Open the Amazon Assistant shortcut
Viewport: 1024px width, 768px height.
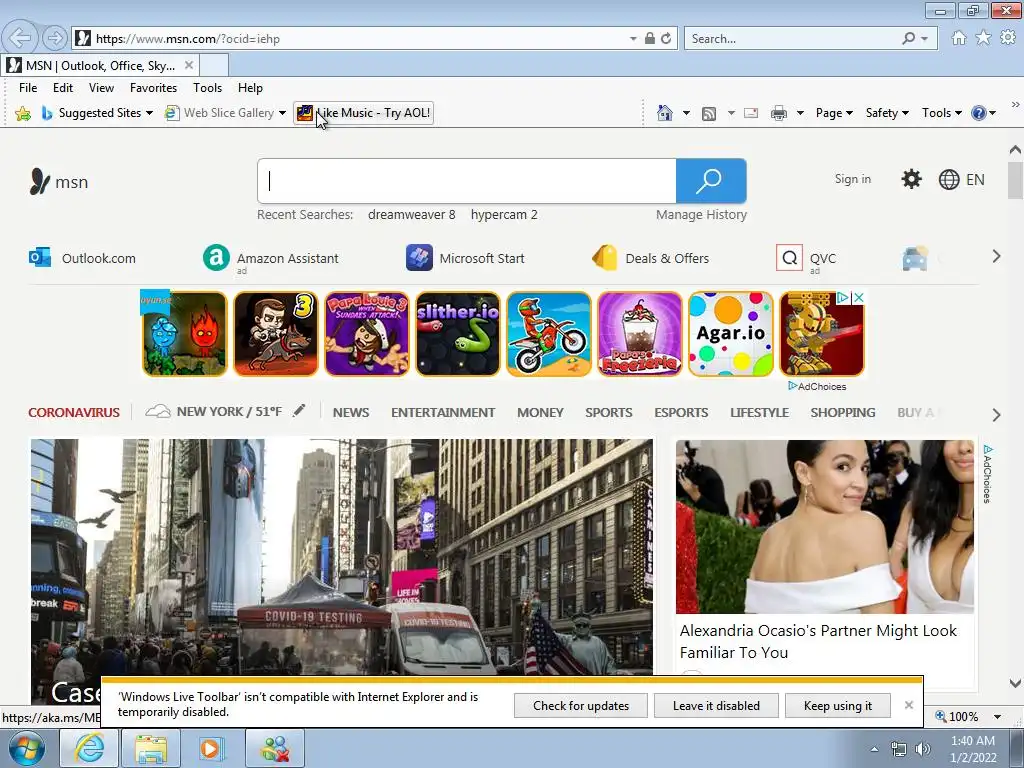pyautogui.click(x=270, y=259)
